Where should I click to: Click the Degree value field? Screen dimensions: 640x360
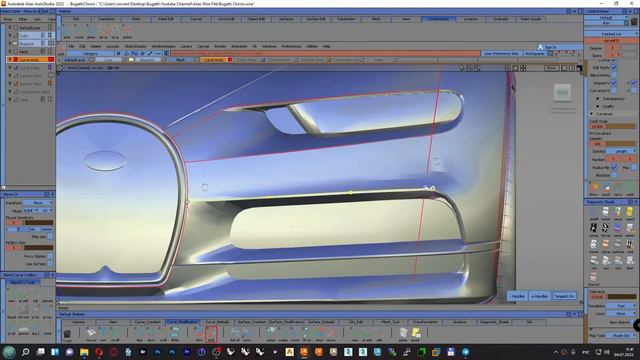point(613,48)
